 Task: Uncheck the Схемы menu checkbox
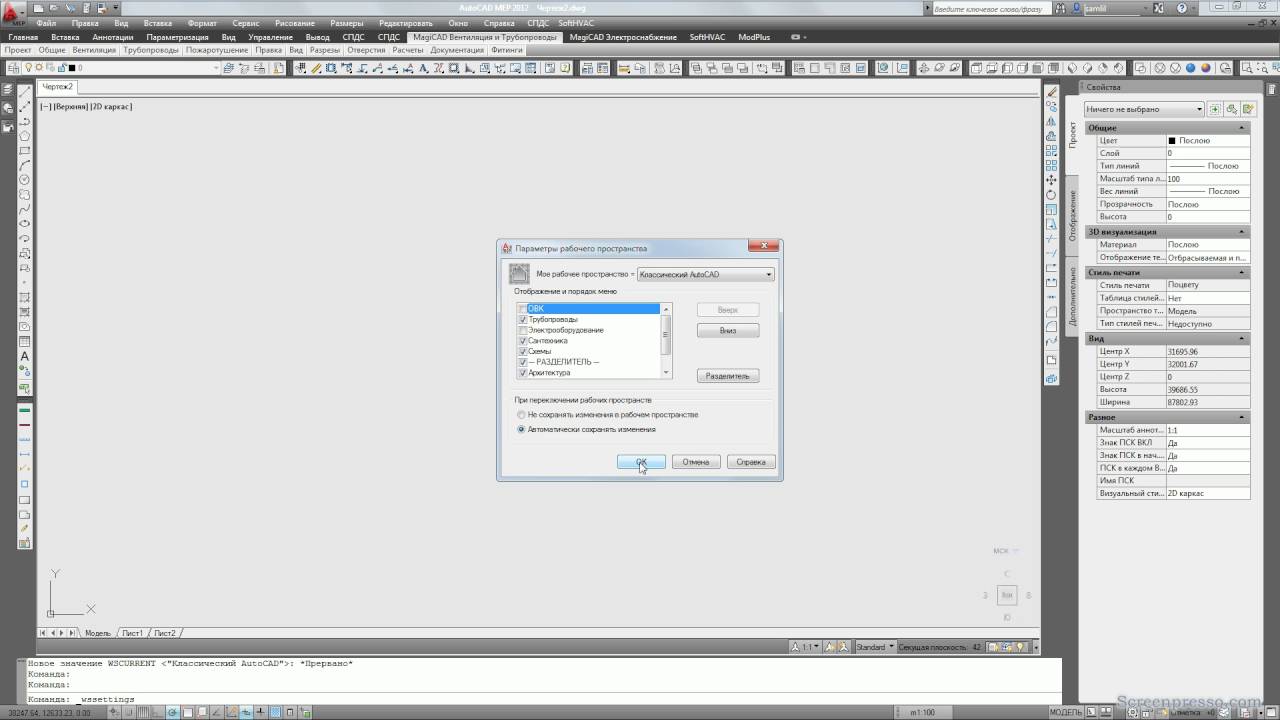pos(522,351)
